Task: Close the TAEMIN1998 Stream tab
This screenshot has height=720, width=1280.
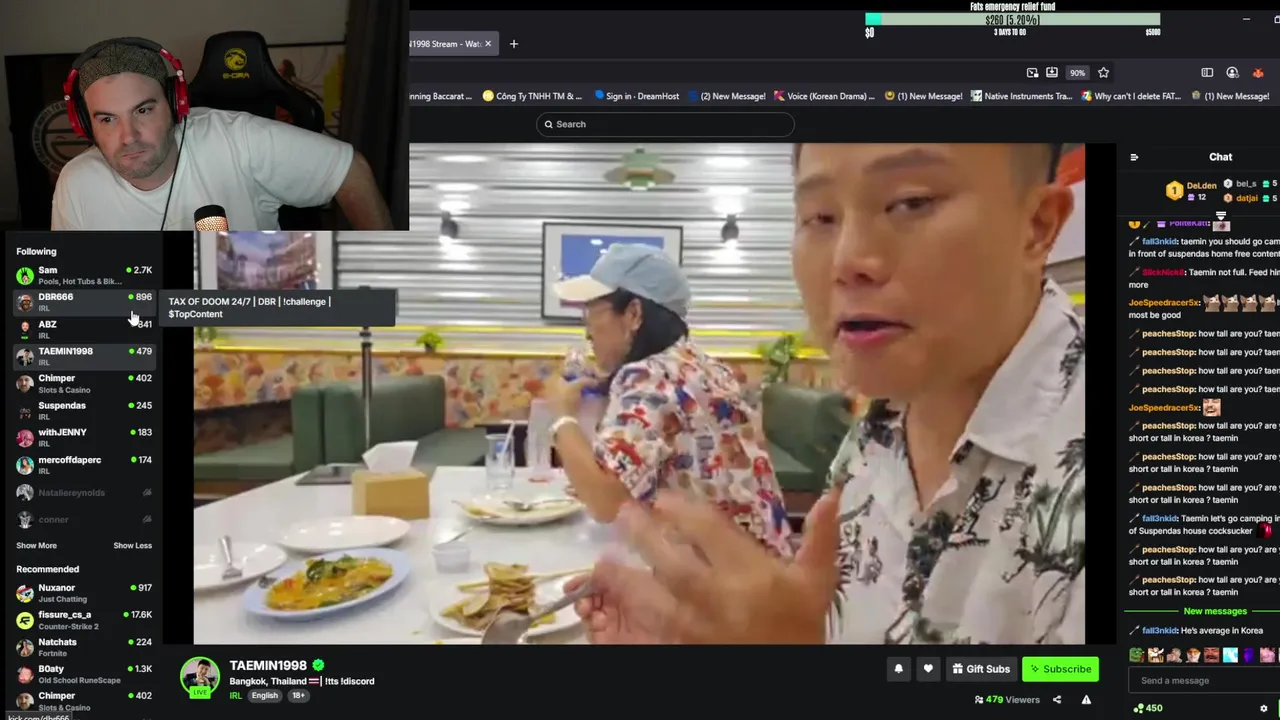Action: click(x=488, y=44)
